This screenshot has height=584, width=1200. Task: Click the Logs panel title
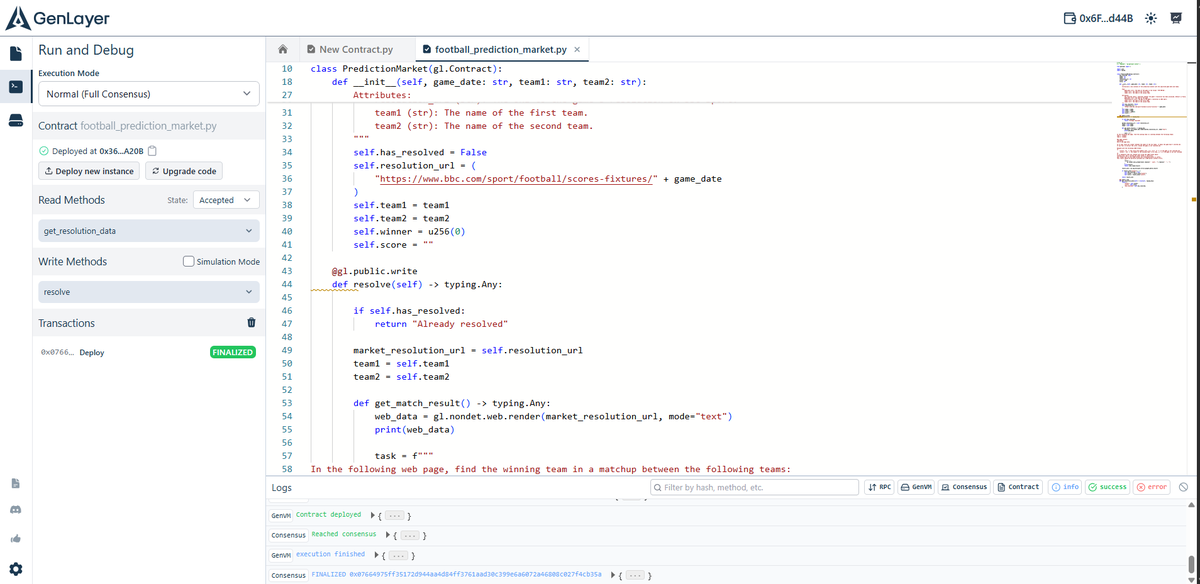coord(282,487)
